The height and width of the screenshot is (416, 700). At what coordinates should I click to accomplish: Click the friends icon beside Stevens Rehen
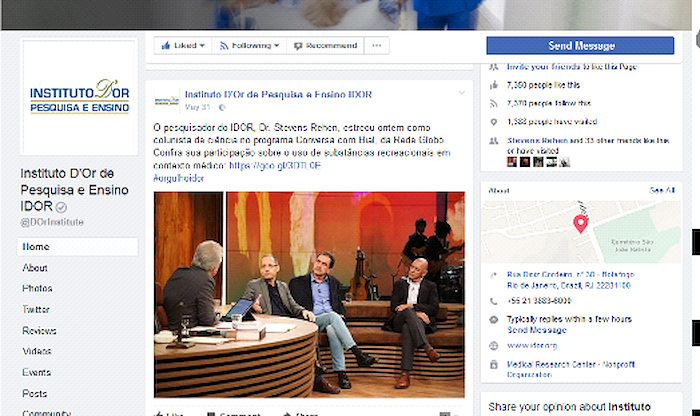pyautogui.click(x=494, y=141)
